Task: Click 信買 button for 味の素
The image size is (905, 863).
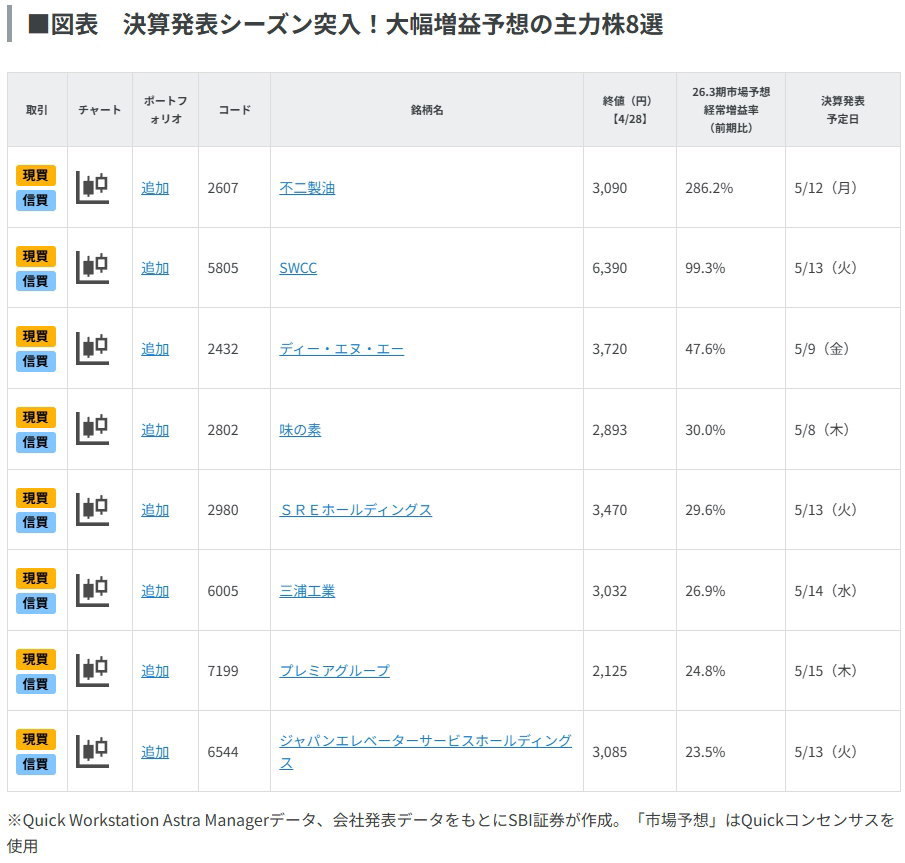Action: 36,442
